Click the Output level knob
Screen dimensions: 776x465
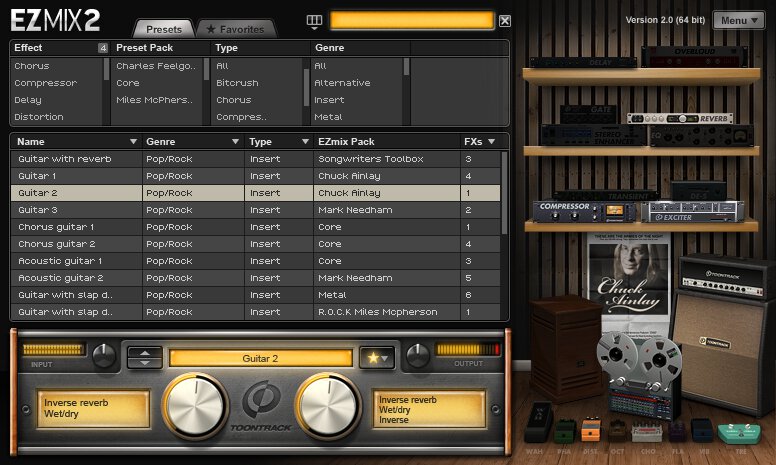click(x=418, y=354)
